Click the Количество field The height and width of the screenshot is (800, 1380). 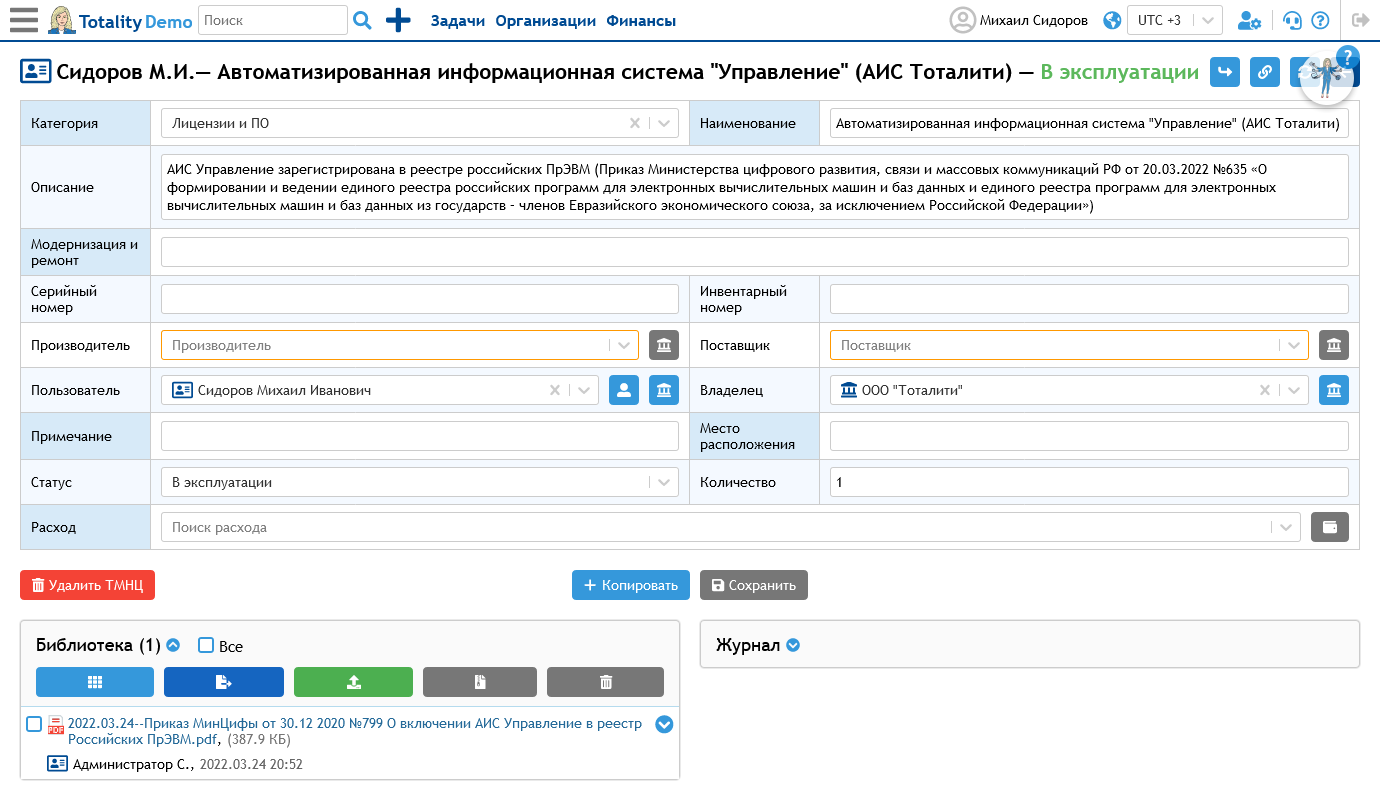[x=1089, y=482]
